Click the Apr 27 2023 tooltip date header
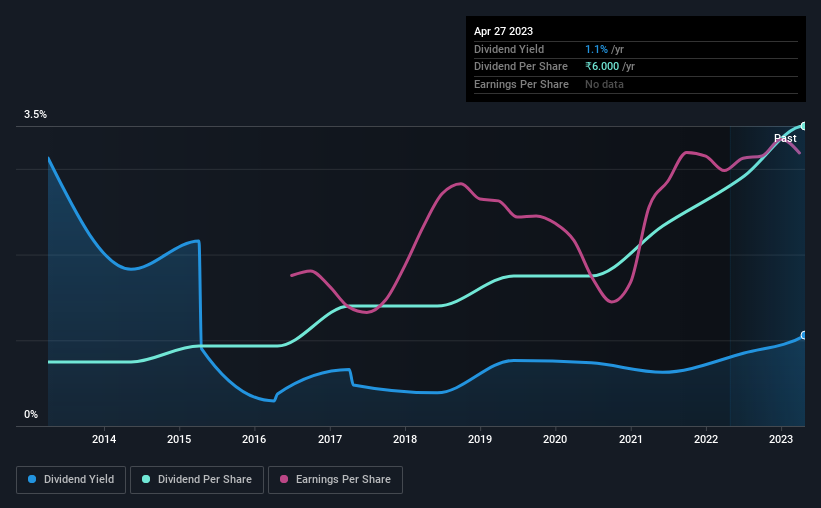Image resolution: width=821 pixels, height=508 pixels. pyautogui.click(x=503, y=31)
